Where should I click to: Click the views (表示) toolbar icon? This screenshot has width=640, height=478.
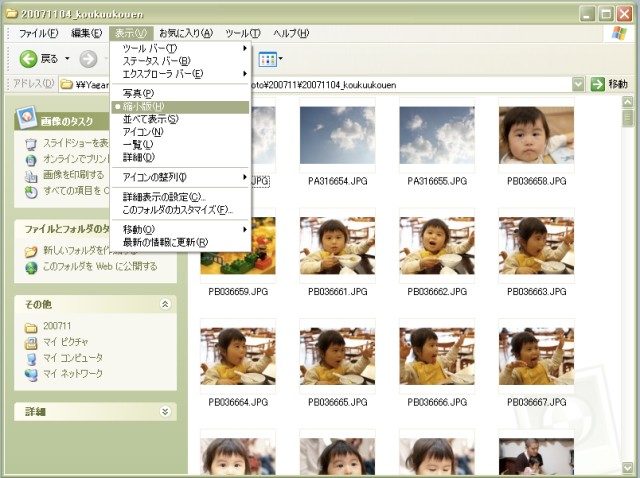[x=267, y=59]
